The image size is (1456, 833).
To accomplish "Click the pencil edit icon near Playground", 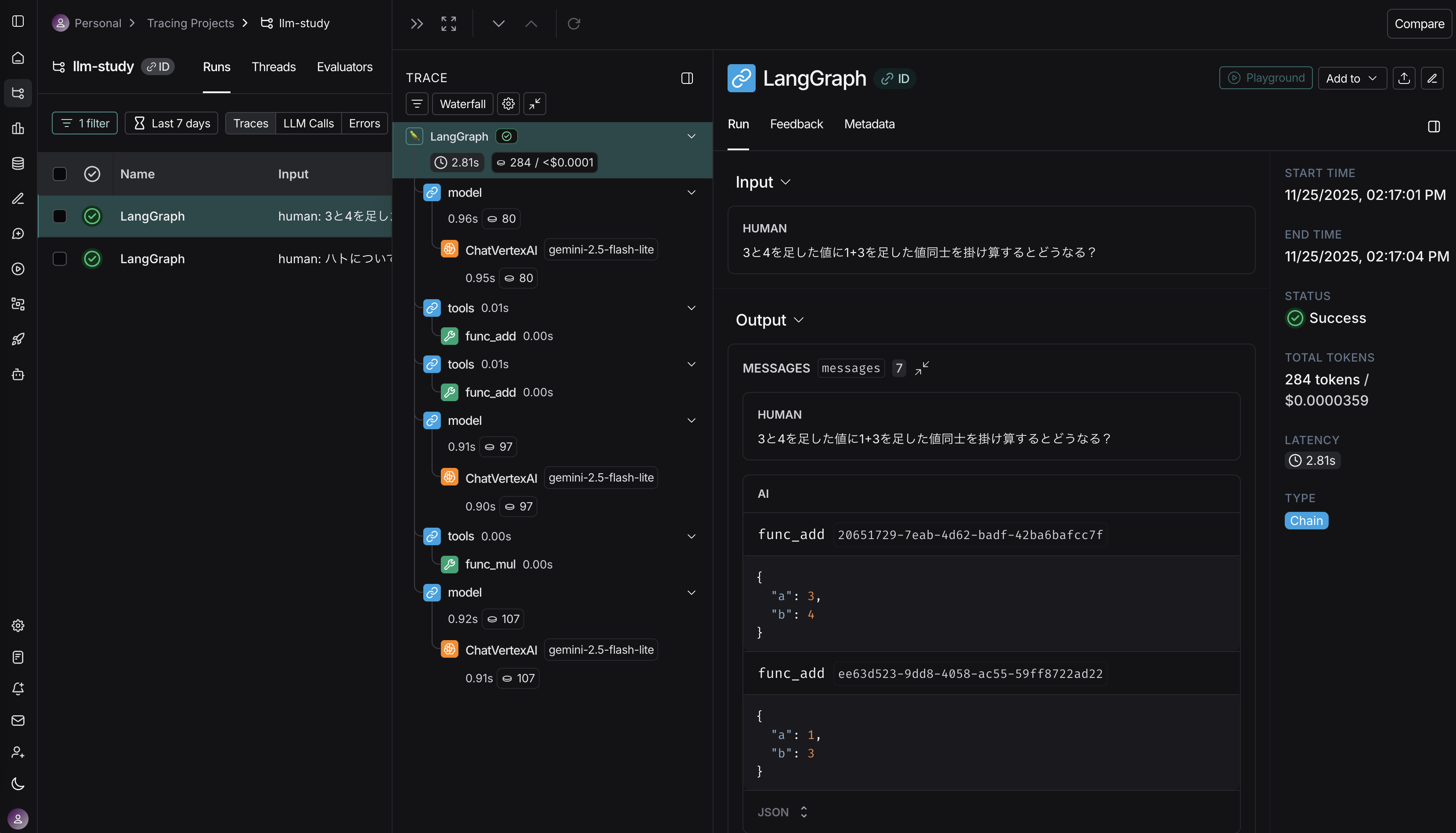I will click(1432, 78).
